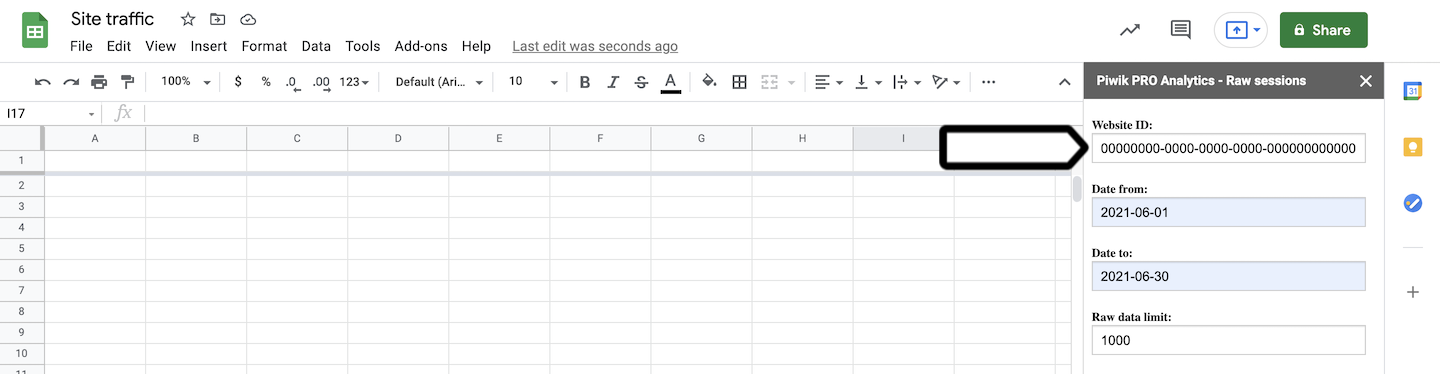Click the Share button
Screen dimensions: 1440x374
tap(1323, 30)
